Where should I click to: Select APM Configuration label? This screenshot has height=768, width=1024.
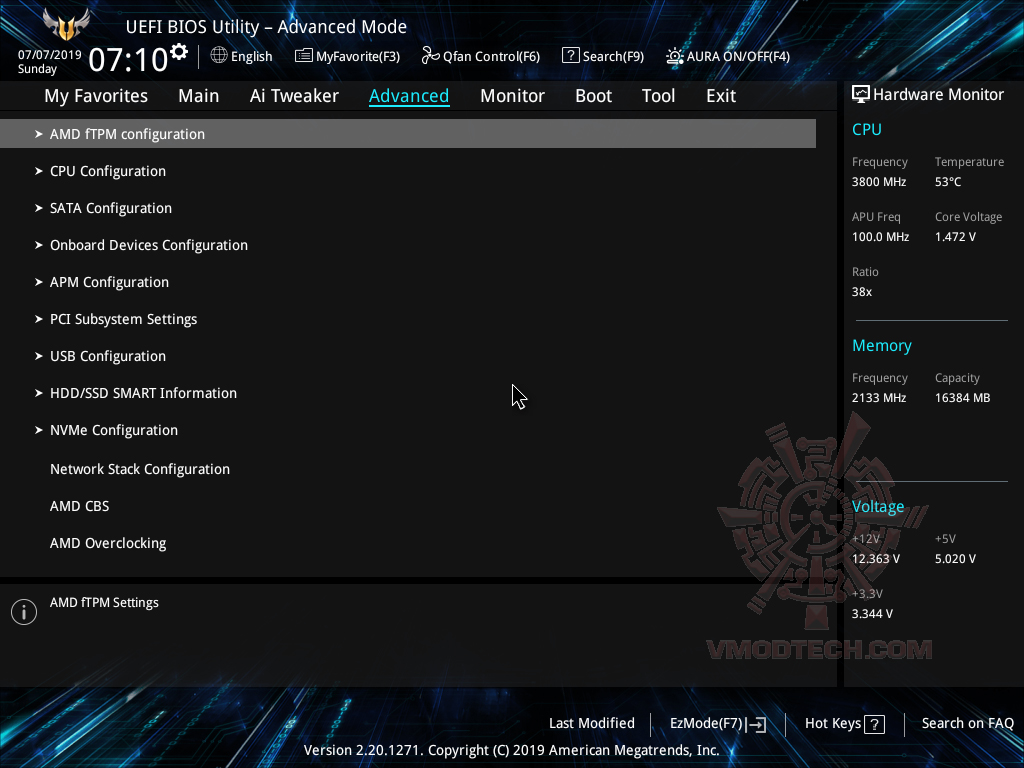coord(109,282)
